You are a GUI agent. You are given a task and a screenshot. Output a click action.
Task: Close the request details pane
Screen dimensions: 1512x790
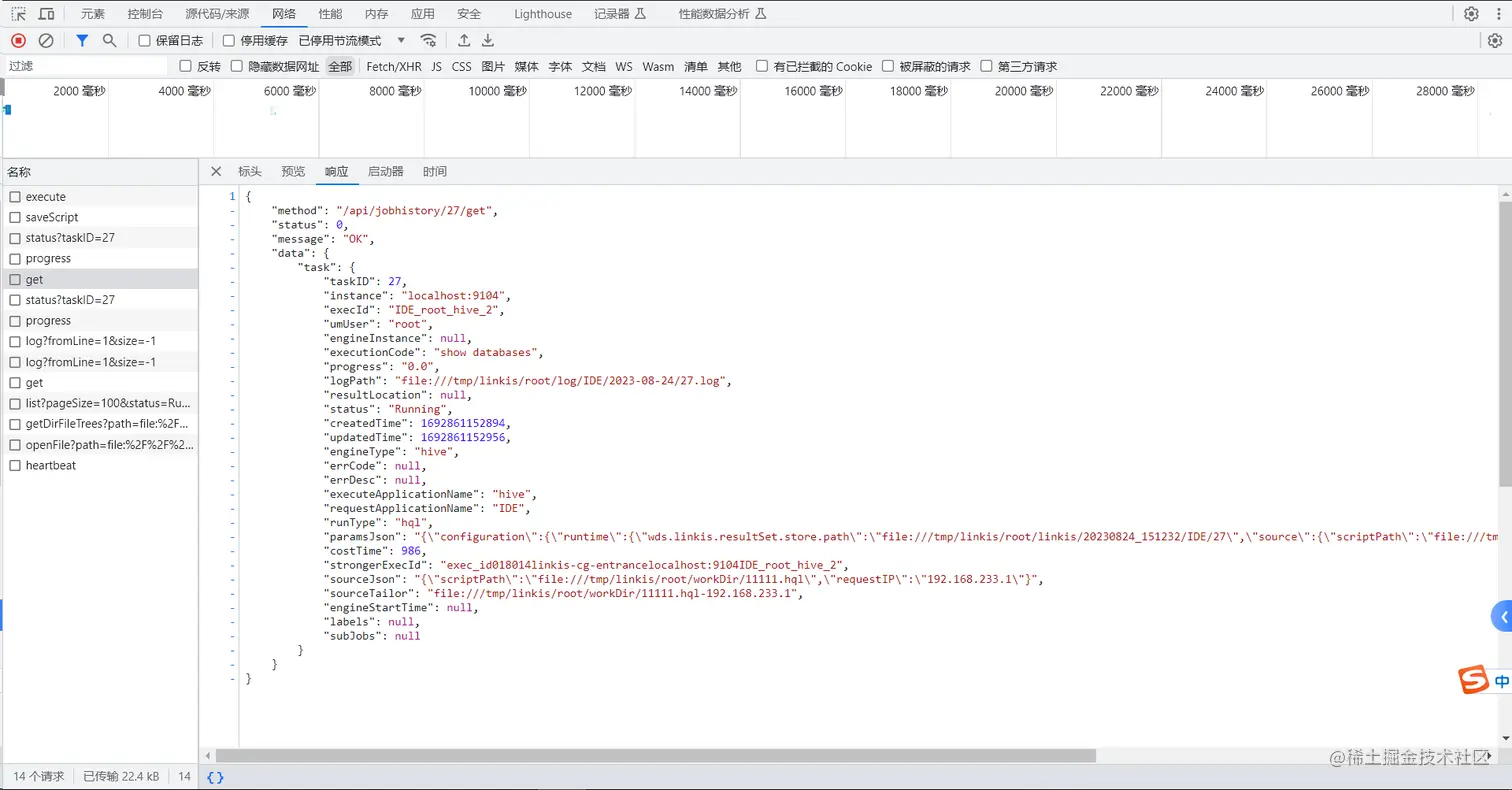216,171
